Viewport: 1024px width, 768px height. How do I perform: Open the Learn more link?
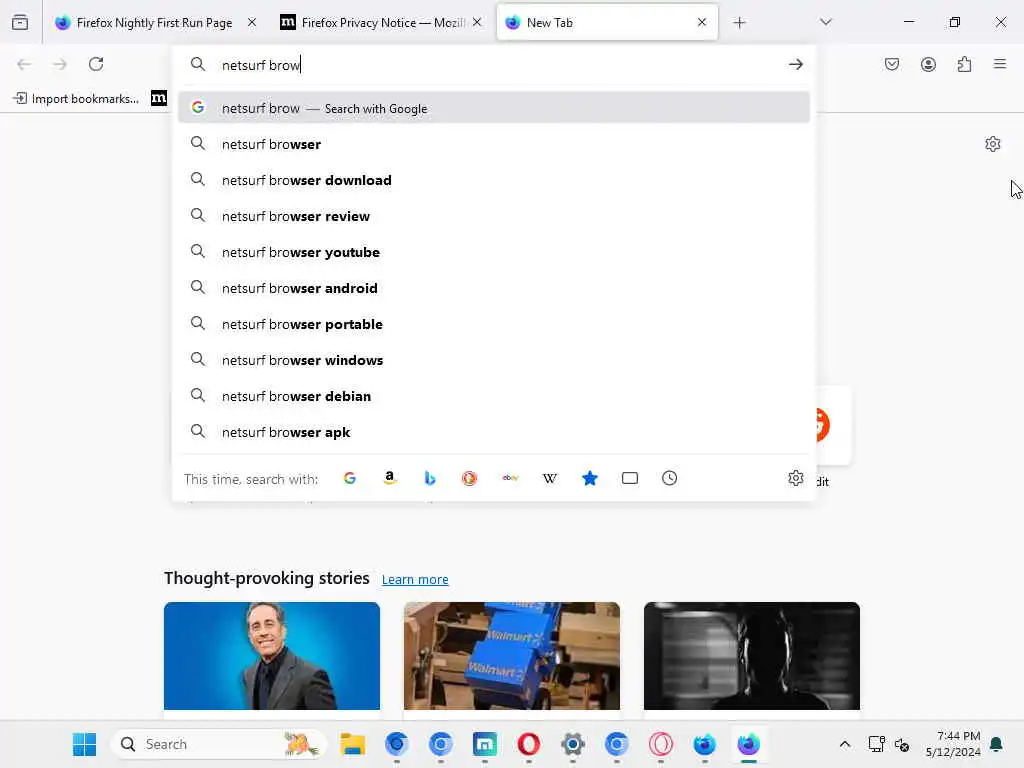coord(415,579)
